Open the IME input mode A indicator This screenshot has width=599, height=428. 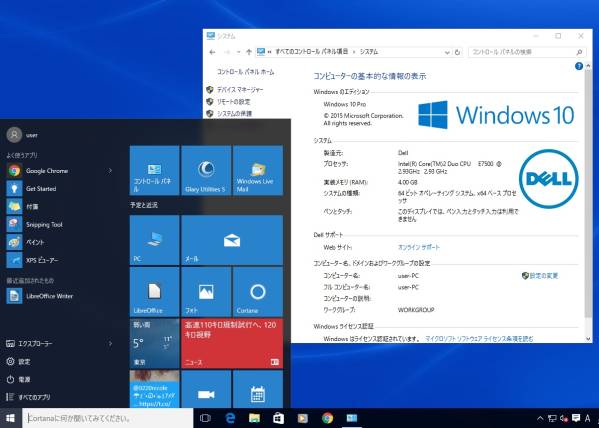588,418
